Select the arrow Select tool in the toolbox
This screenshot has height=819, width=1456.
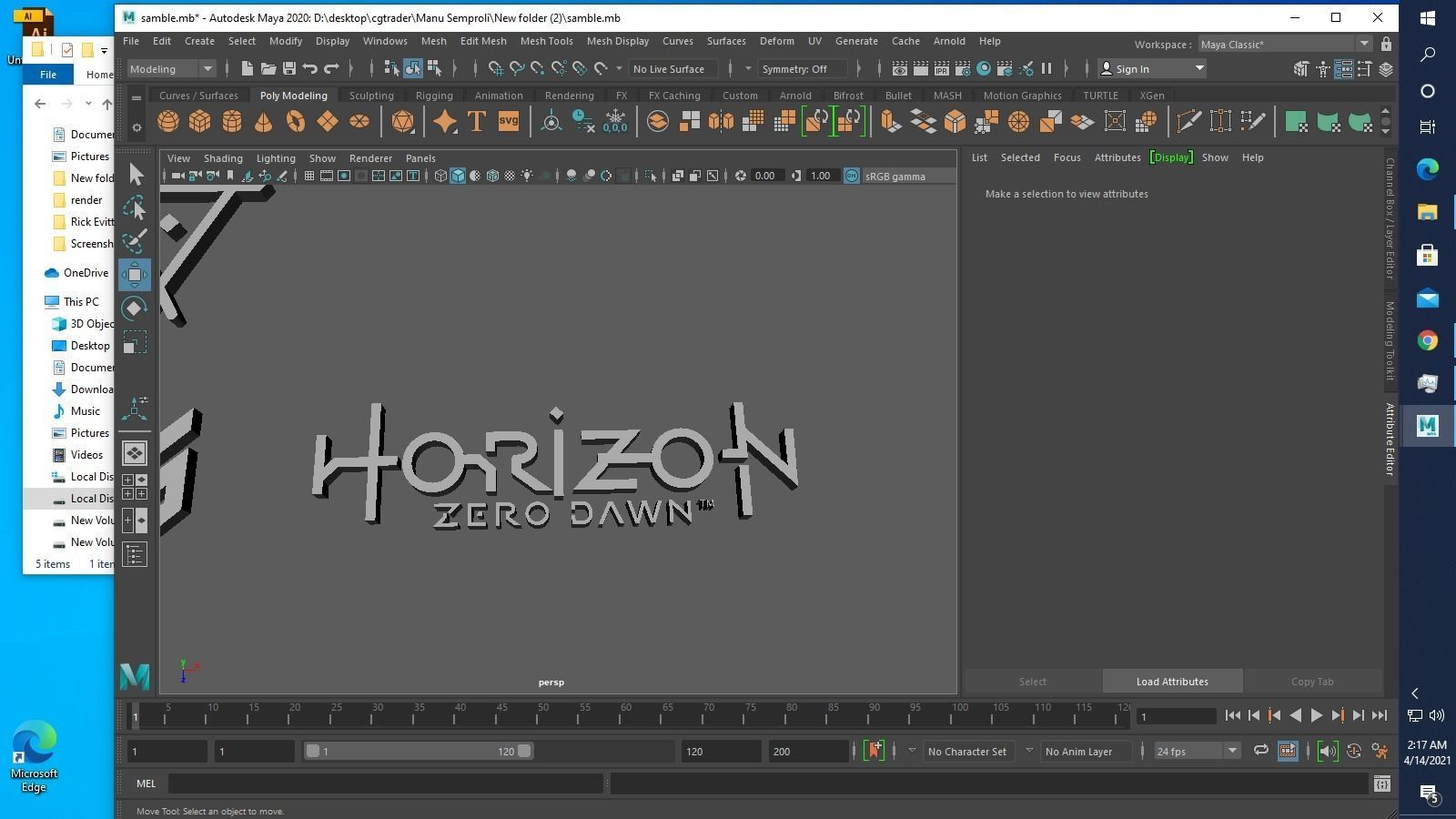(x=135, y=174)
